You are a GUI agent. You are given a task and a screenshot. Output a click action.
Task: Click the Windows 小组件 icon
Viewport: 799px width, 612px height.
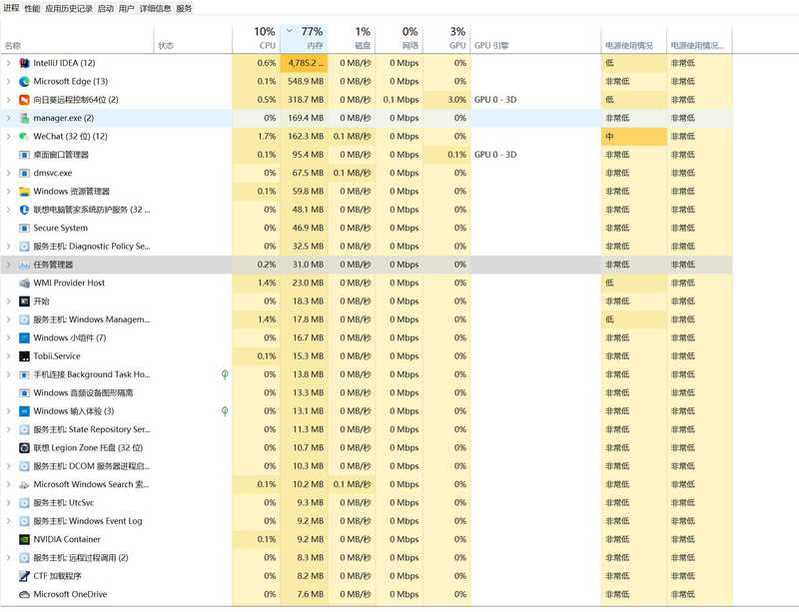pos(24,338)
